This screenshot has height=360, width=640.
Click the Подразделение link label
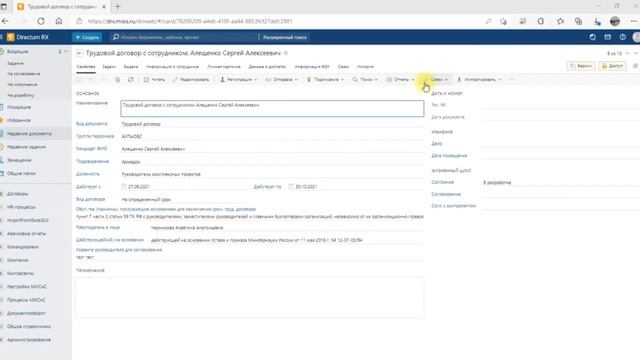point(93,161)
